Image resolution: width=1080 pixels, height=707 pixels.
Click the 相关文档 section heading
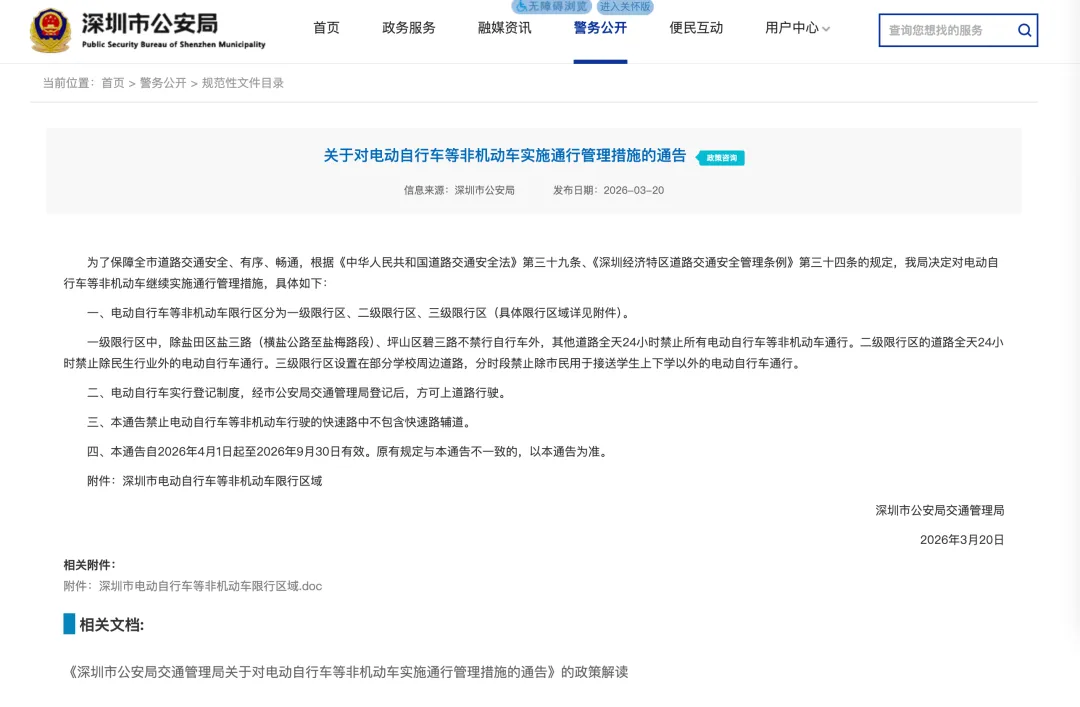(112, 625)
